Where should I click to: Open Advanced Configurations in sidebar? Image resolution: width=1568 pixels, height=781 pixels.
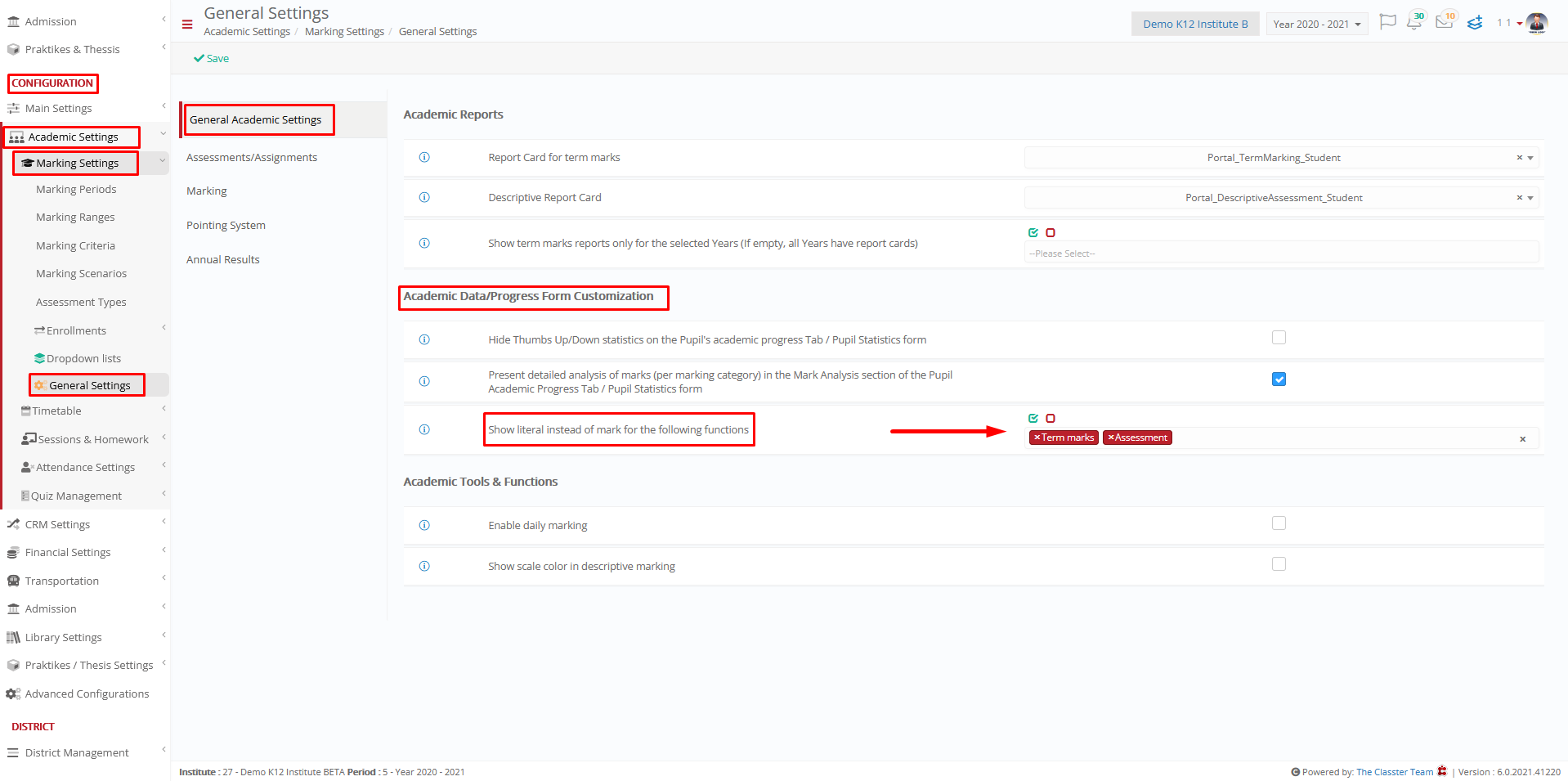coord(87,693)
